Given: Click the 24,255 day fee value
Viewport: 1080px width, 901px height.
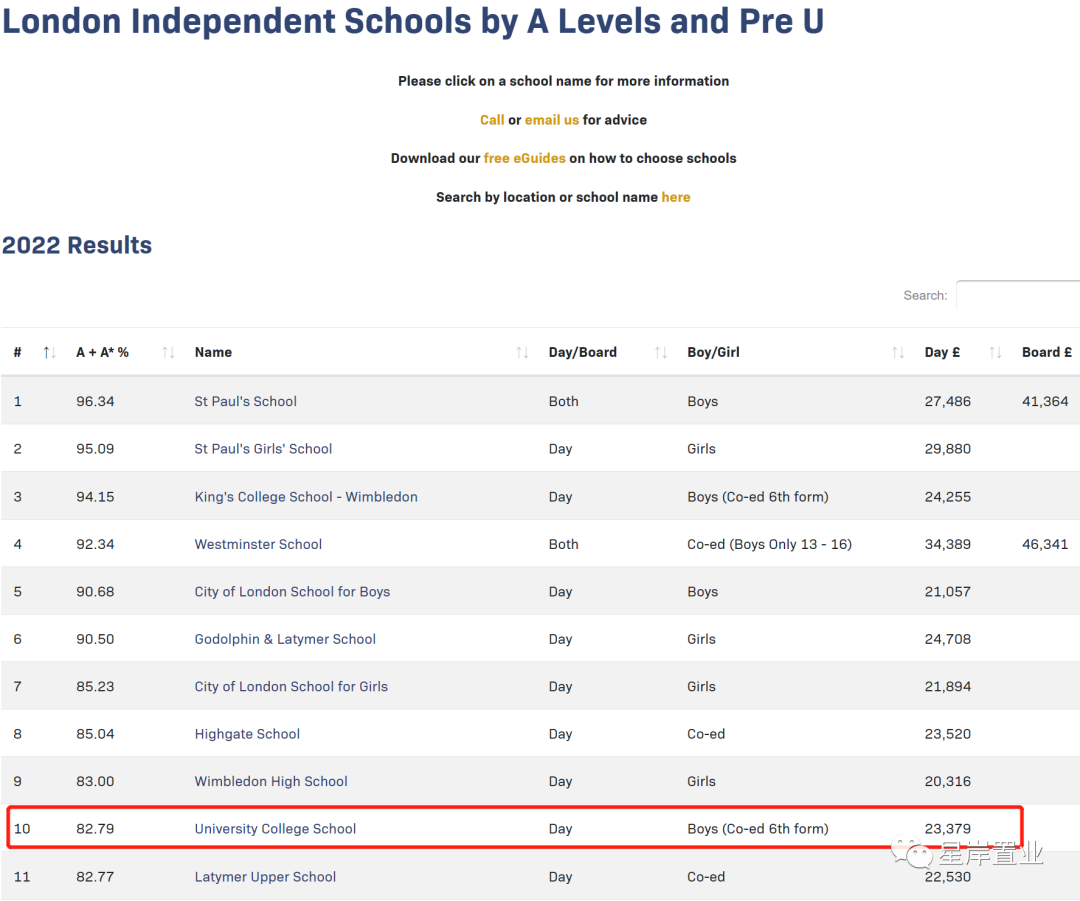Looking at the screenshot, I should click(948, 497).
